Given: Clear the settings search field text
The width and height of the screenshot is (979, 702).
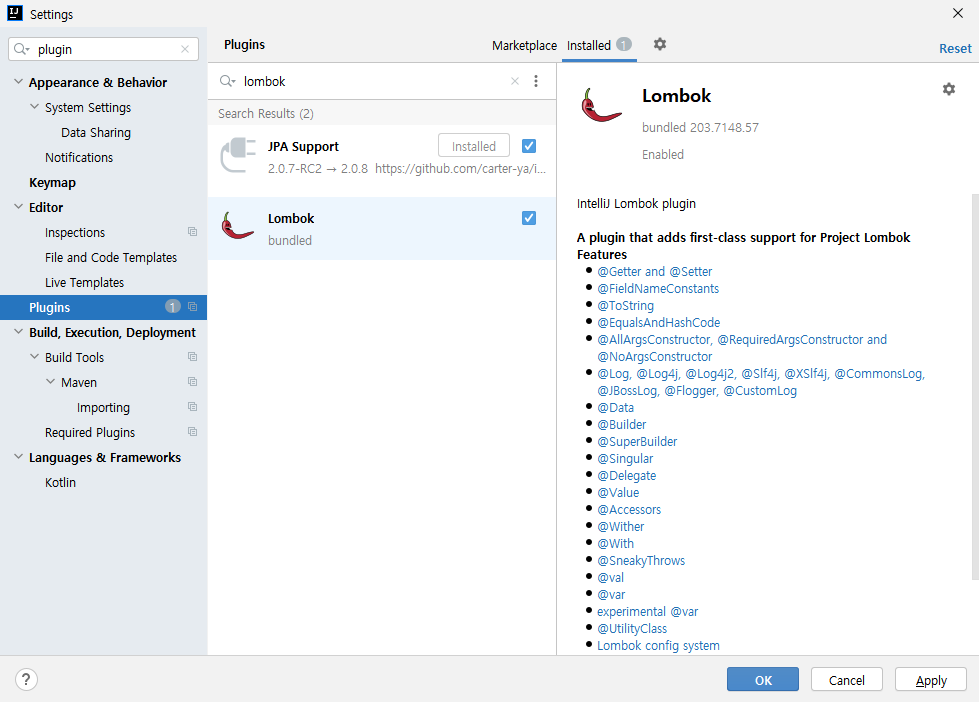Looking at the screenshot, I should click(x=185, y=49).
